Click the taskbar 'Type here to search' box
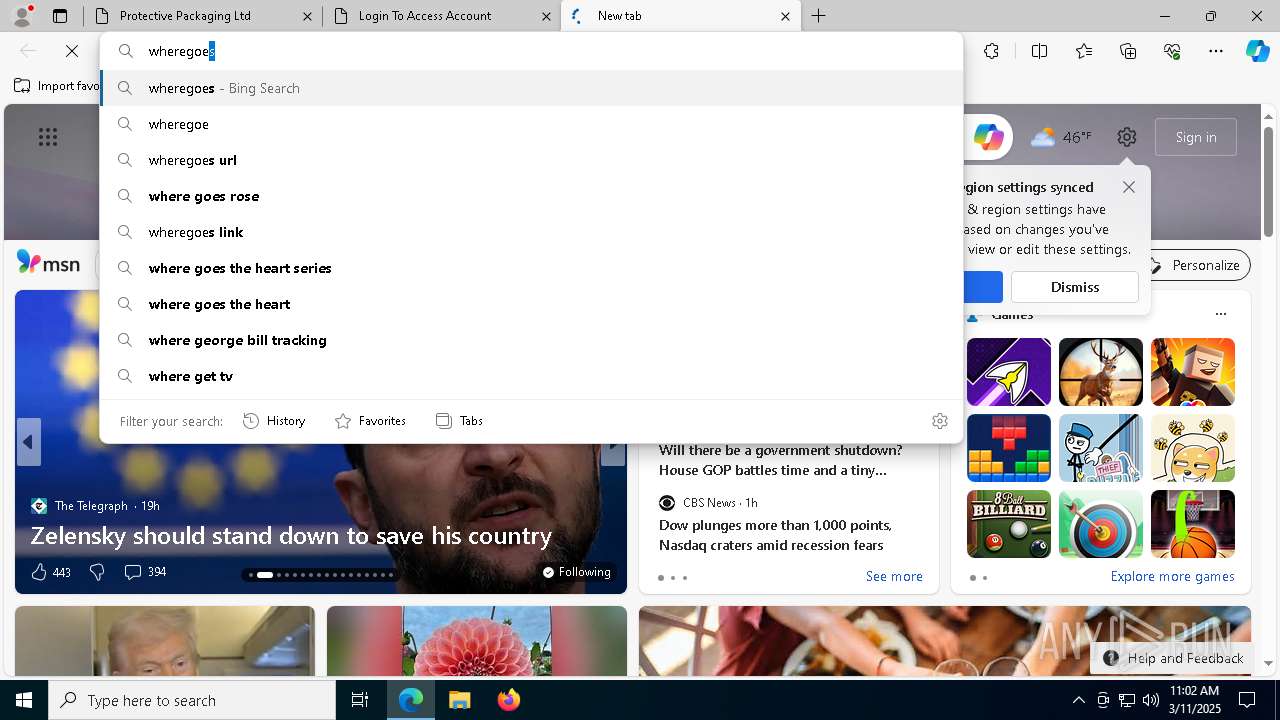Screen dimensions: 1280x720 (x=192, y=700)
